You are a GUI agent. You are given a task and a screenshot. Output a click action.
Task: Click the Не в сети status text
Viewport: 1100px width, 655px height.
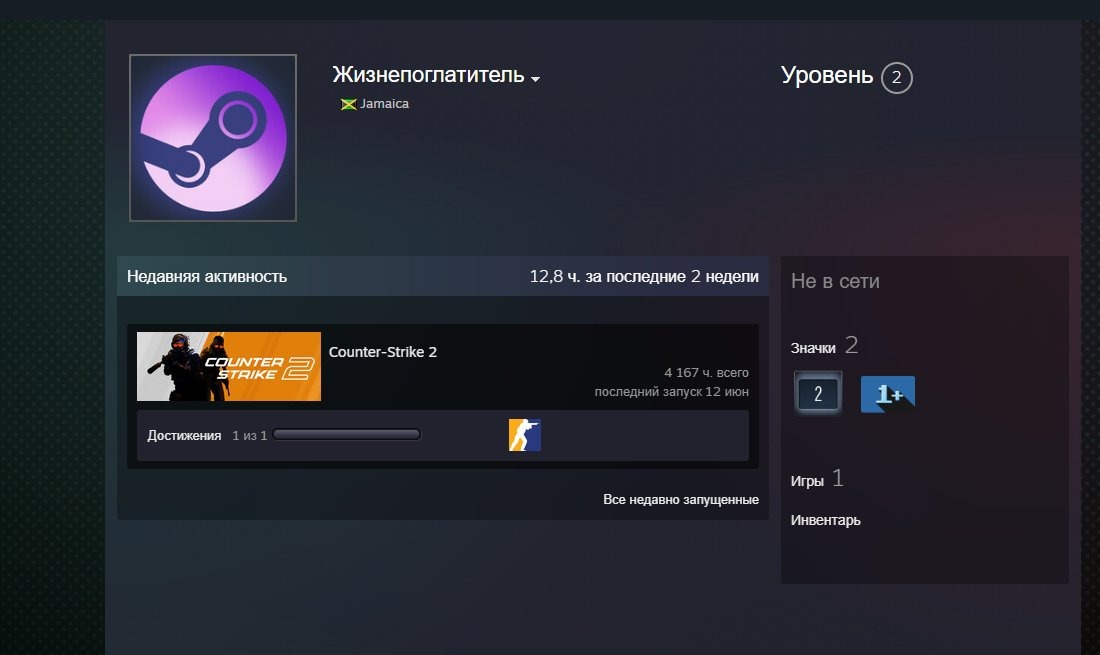coord(835,281)
